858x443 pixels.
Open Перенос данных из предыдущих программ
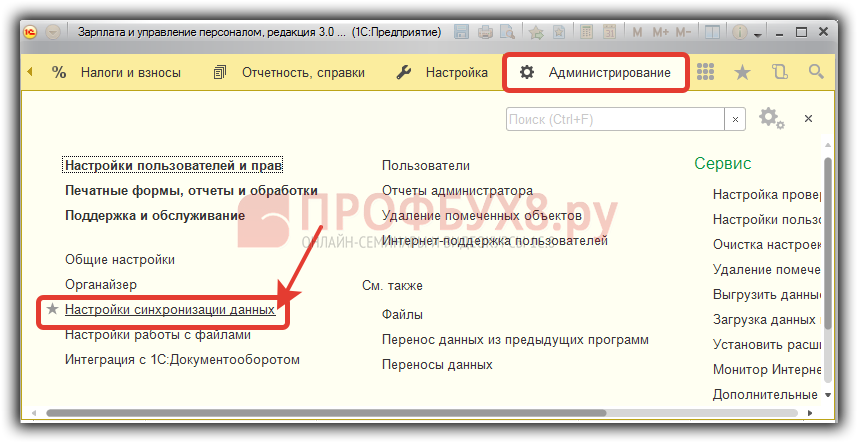pos(515,340)
